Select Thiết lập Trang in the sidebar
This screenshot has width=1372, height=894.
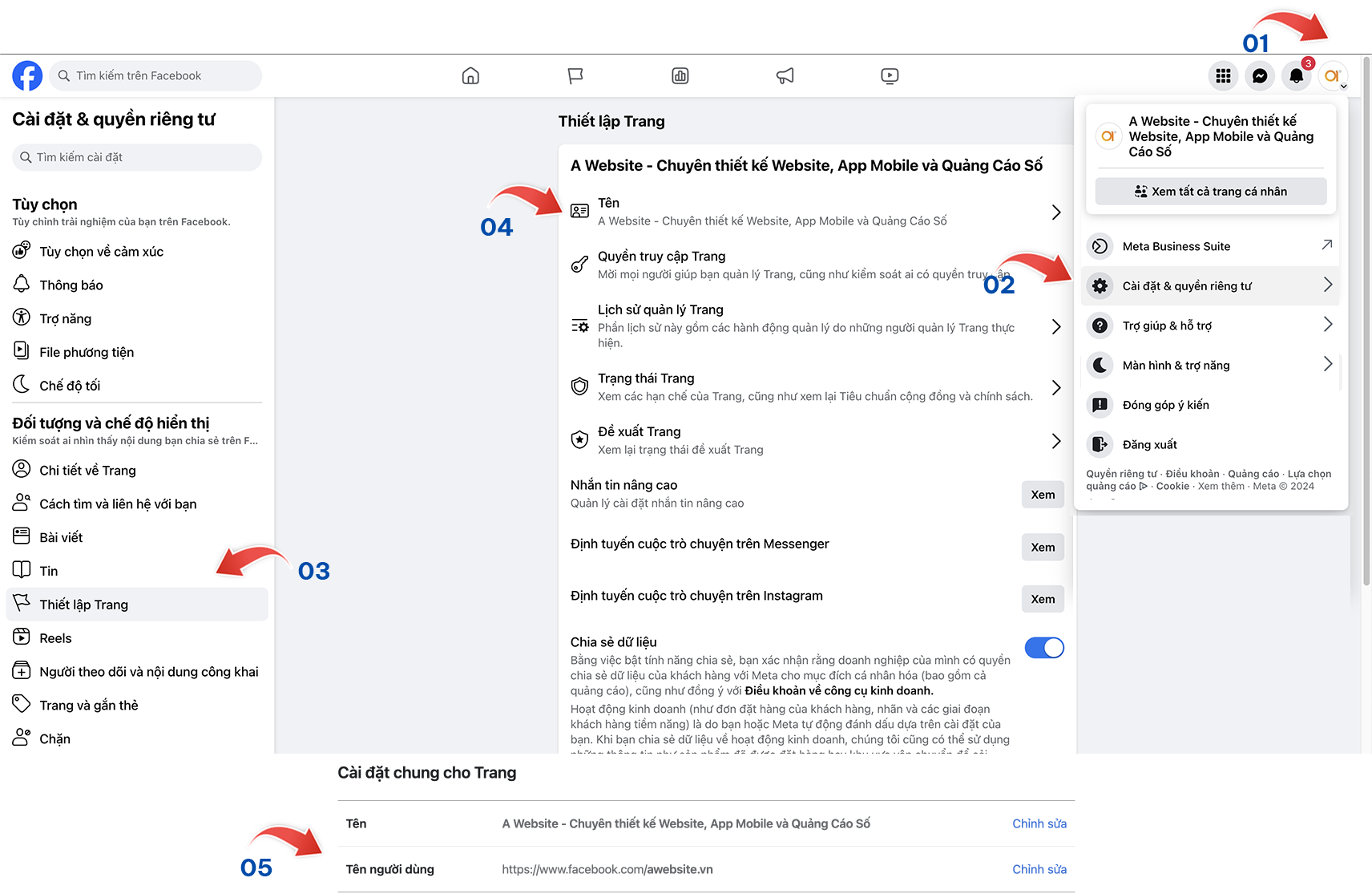click(83, 604)
